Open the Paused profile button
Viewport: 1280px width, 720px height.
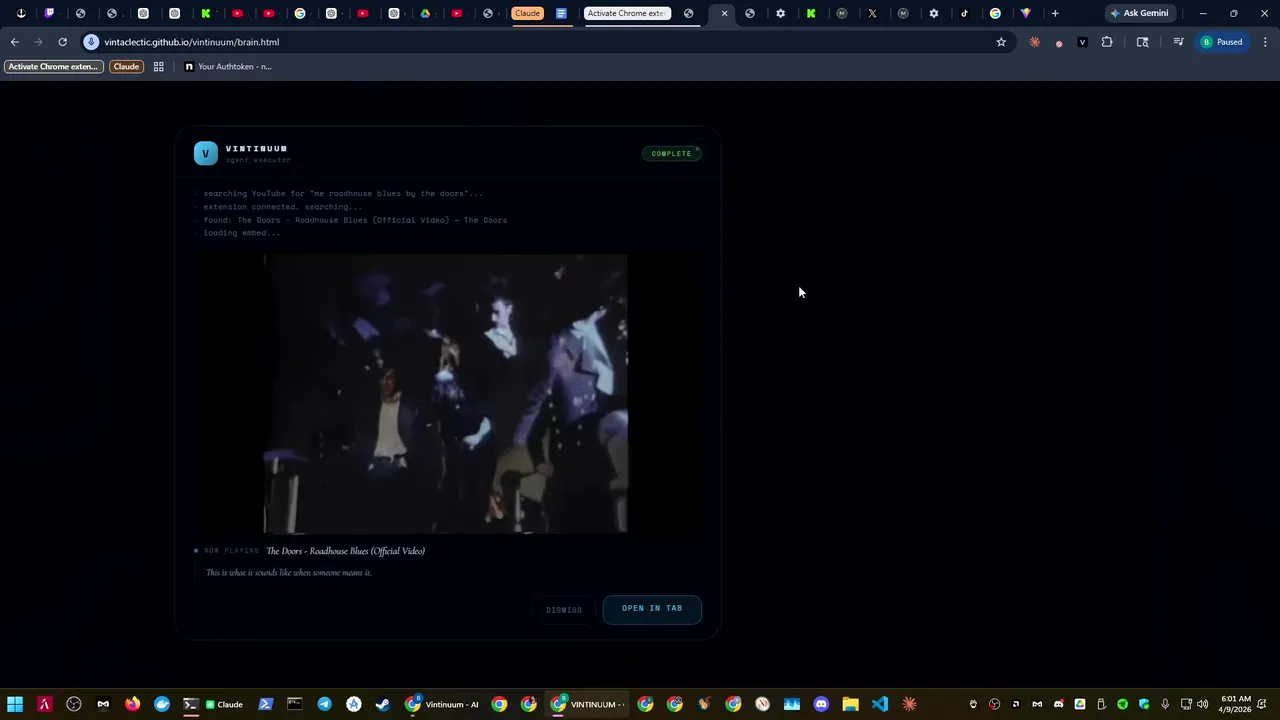coord(1222,42)
